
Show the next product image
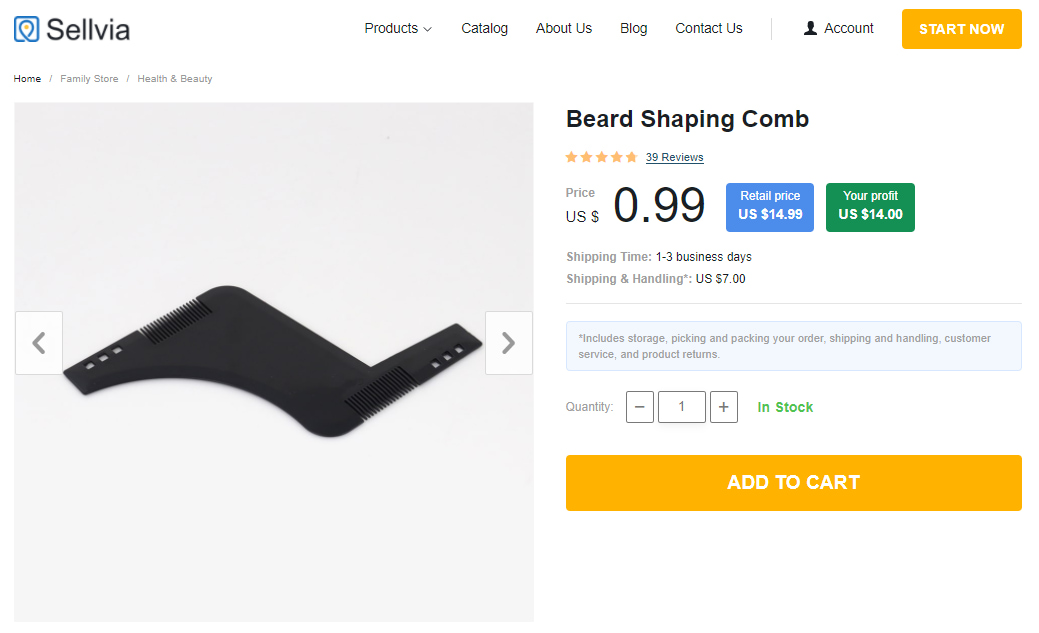[508, 343]
